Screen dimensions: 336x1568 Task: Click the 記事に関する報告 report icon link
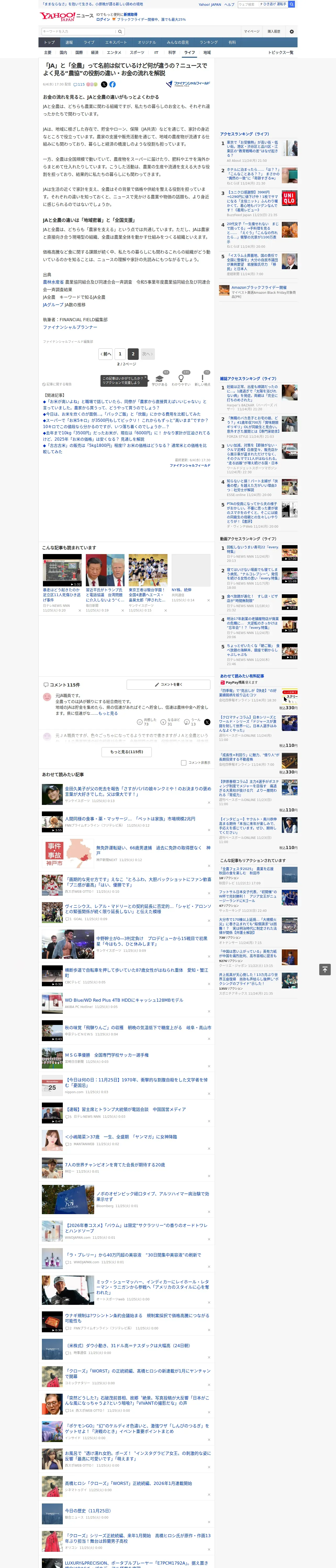pyautogui.click(x=57, y=384)
